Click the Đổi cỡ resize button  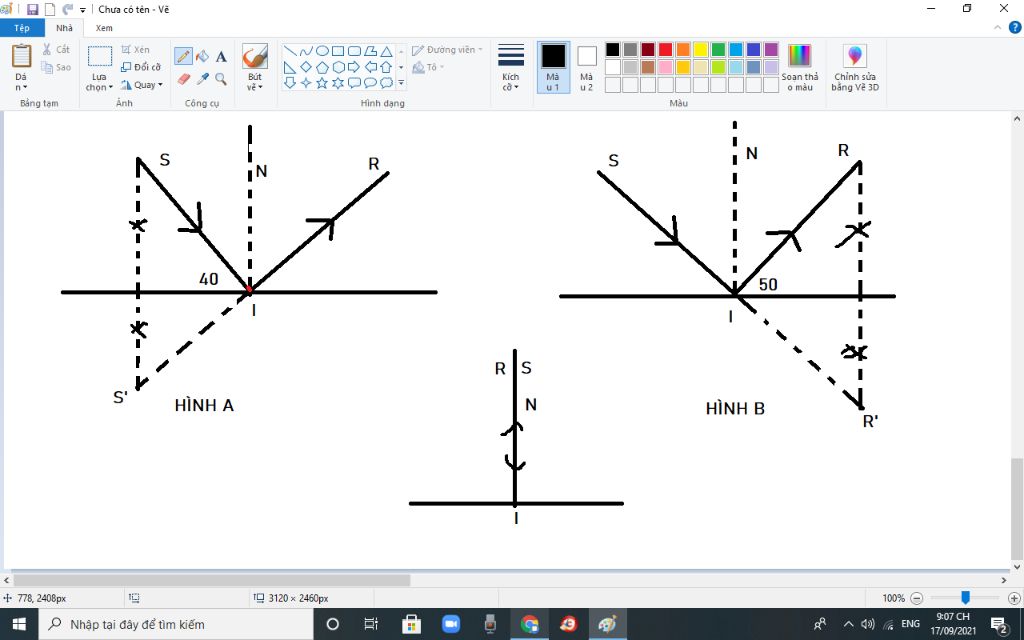click(141, 67)
